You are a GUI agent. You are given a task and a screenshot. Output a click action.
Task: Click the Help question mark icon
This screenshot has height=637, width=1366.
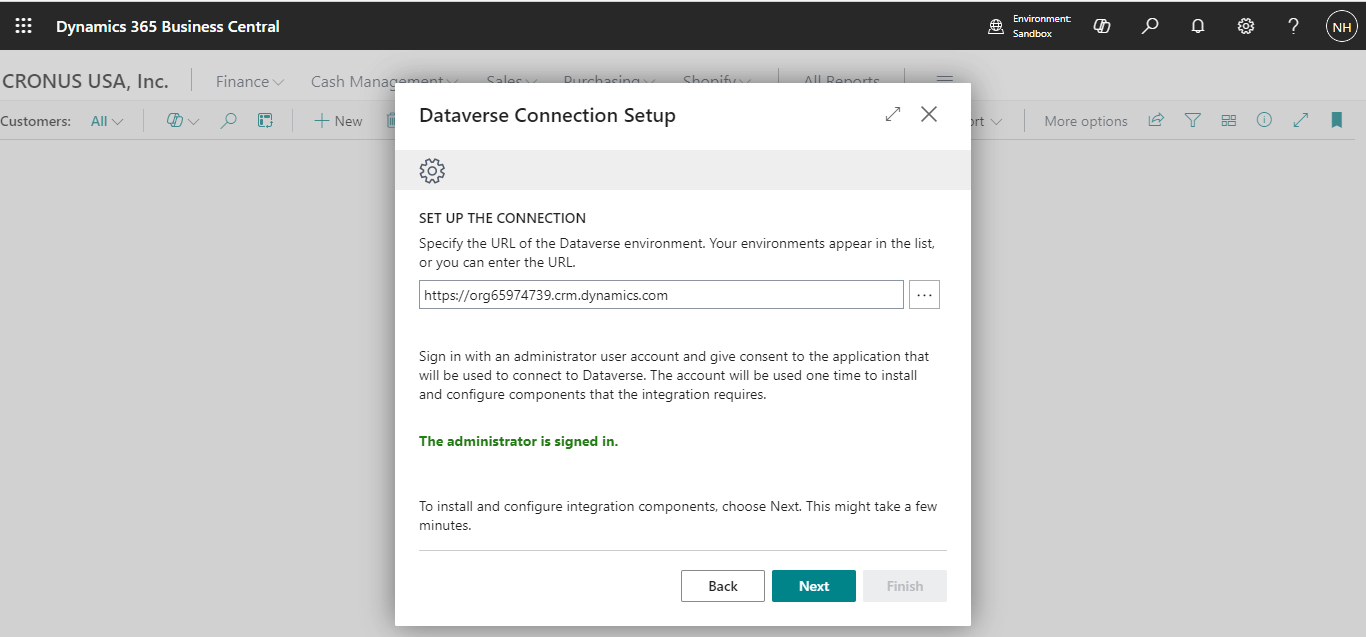coord(1293,27)
